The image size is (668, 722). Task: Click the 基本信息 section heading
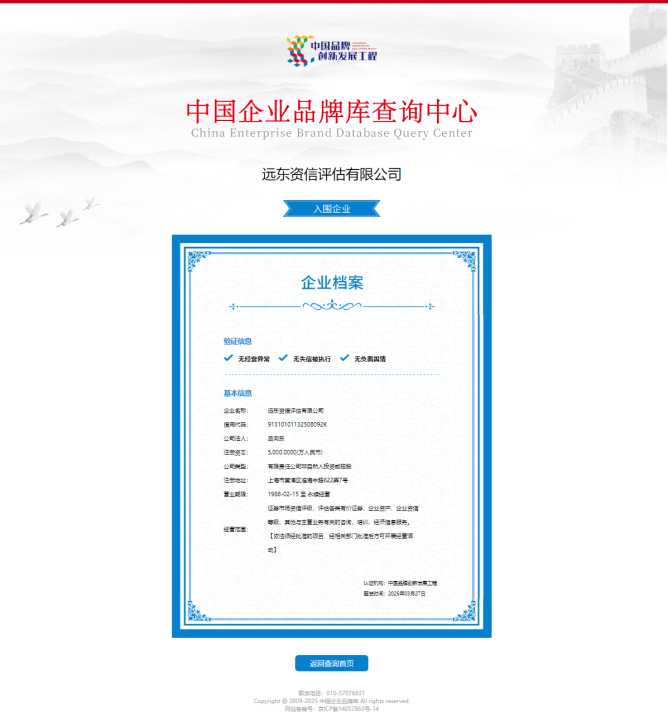pyautogui.click(x=238, y=393)
